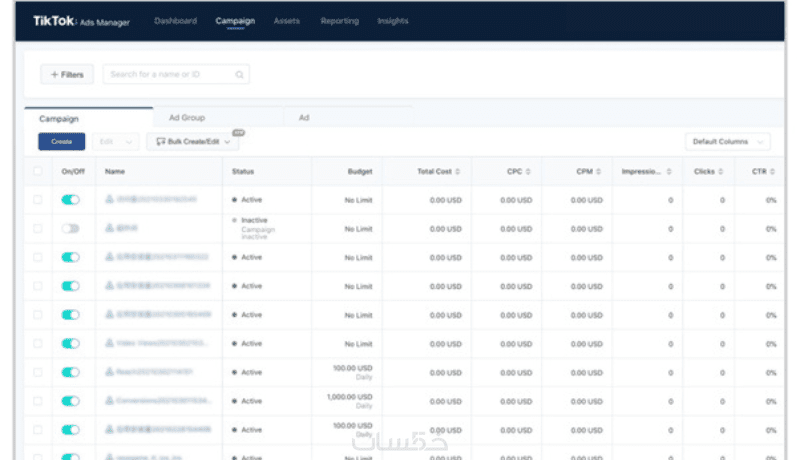Expand the Default Columns dropdown

pos(728,142)
